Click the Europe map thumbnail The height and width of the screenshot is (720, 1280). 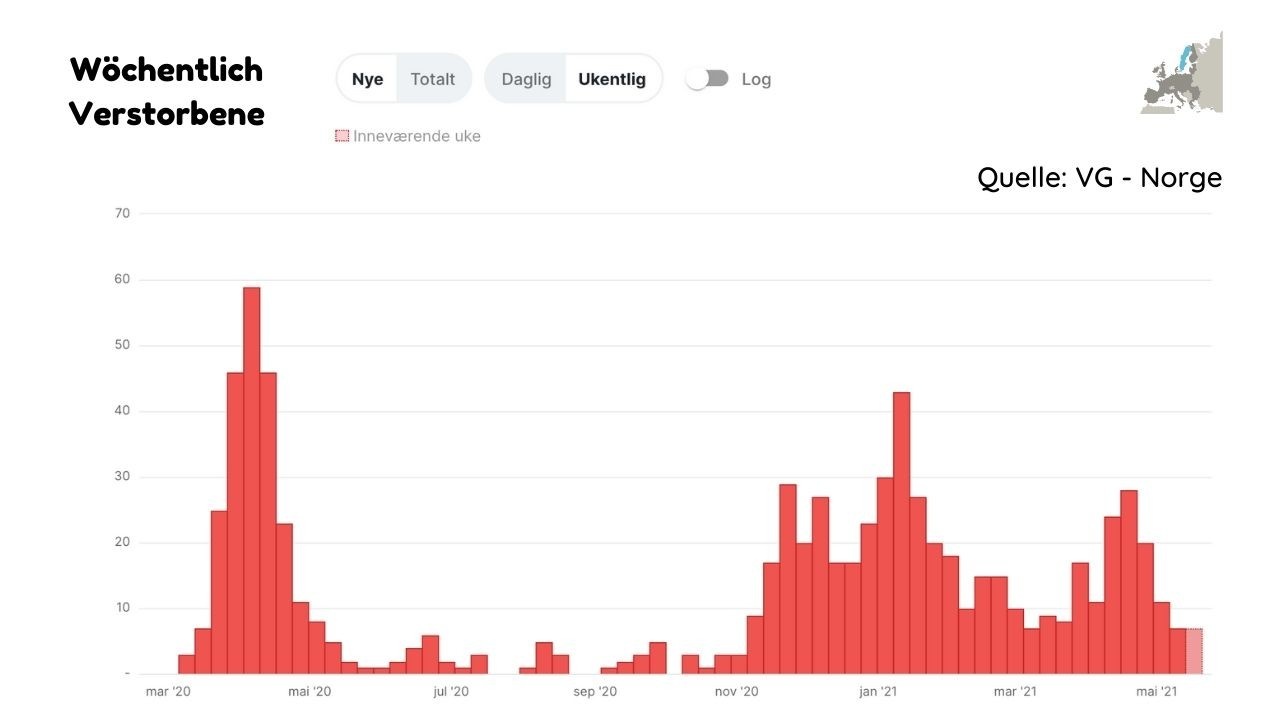pyautogui.click(x=1182, y=72)
